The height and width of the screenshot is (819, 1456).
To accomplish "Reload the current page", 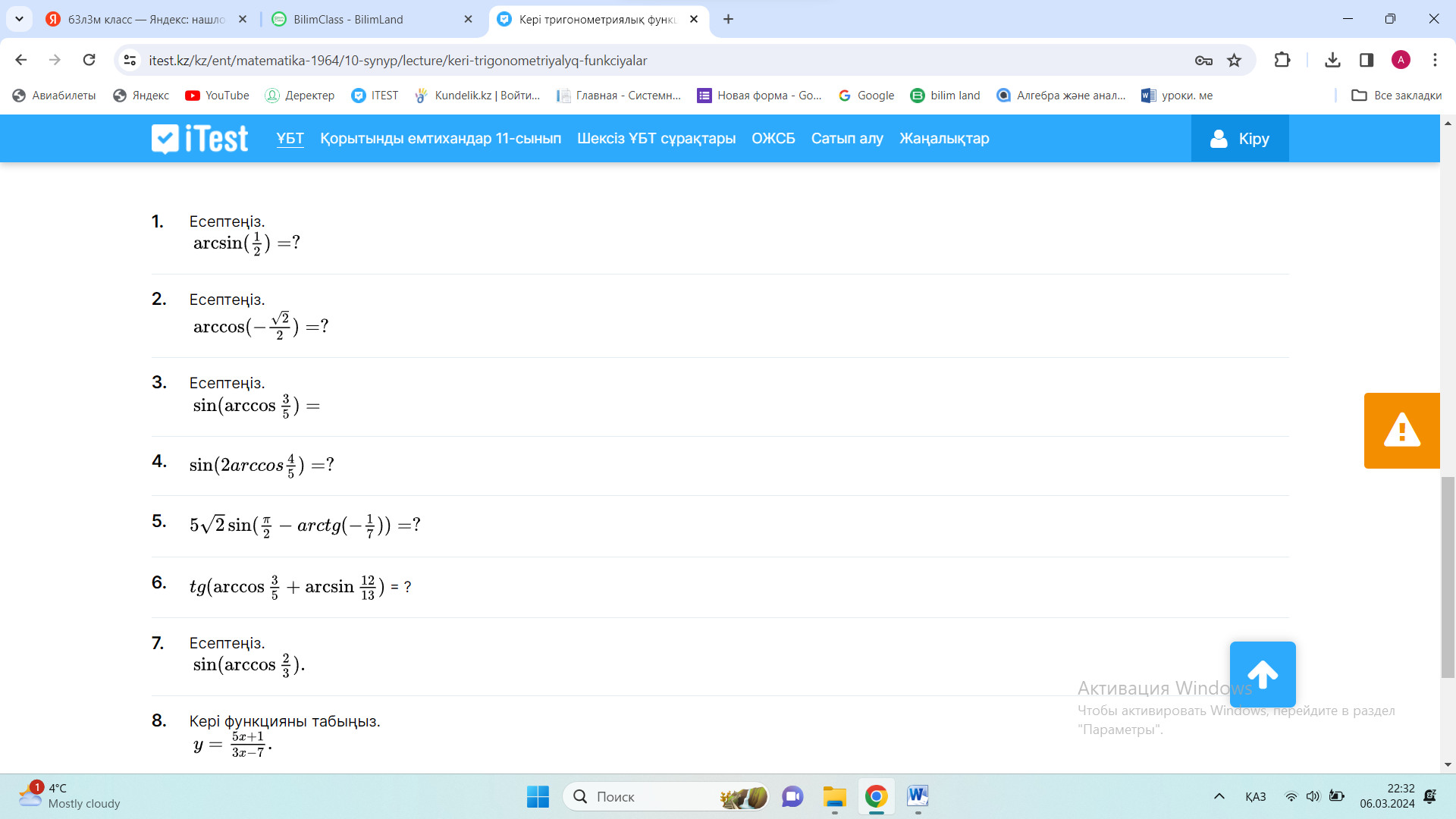I will pos(89,61).
